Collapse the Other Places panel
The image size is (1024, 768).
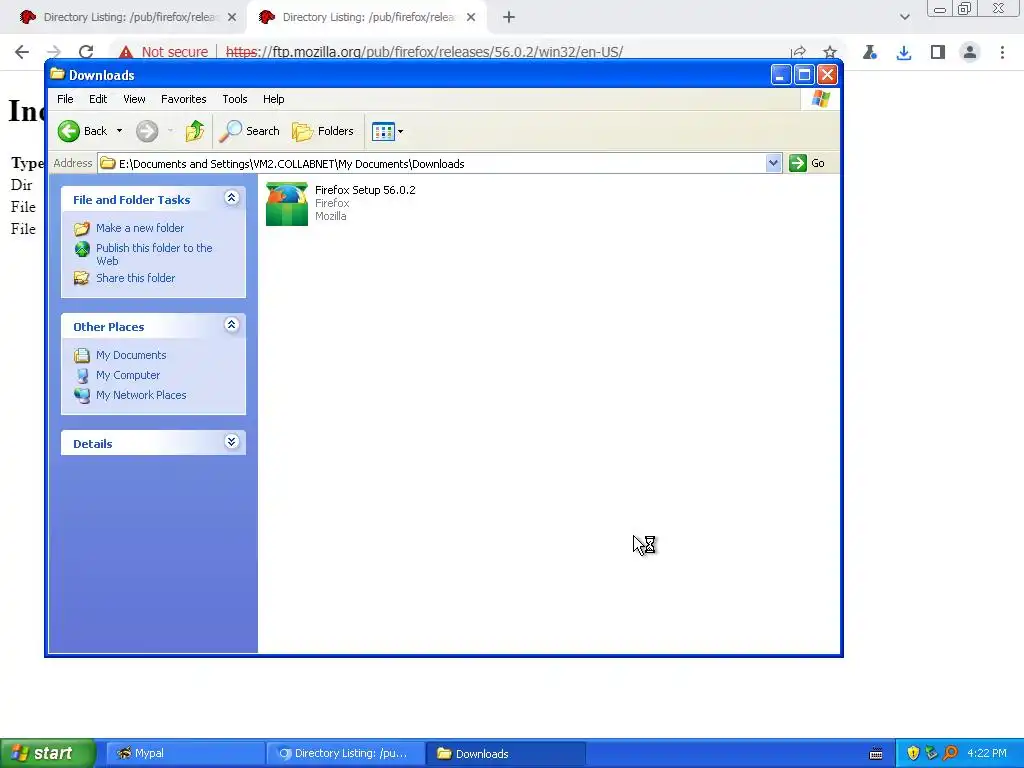[231, 325]
